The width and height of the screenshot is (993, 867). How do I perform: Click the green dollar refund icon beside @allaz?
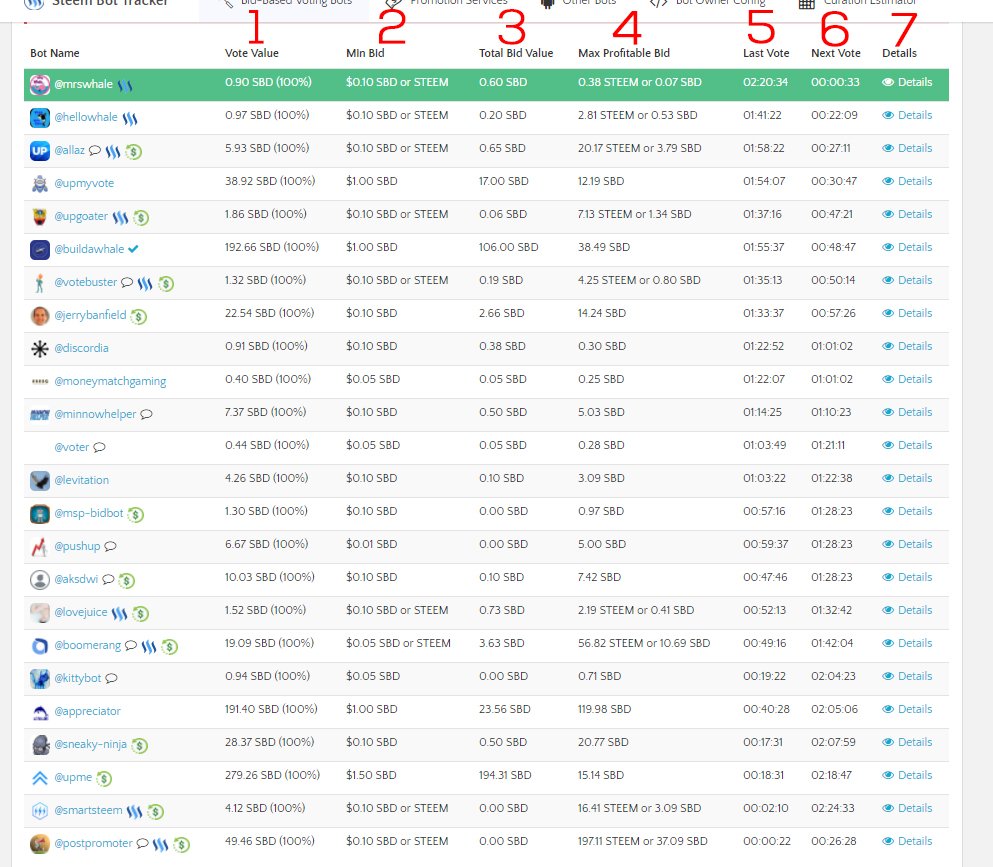click(133, 151)
